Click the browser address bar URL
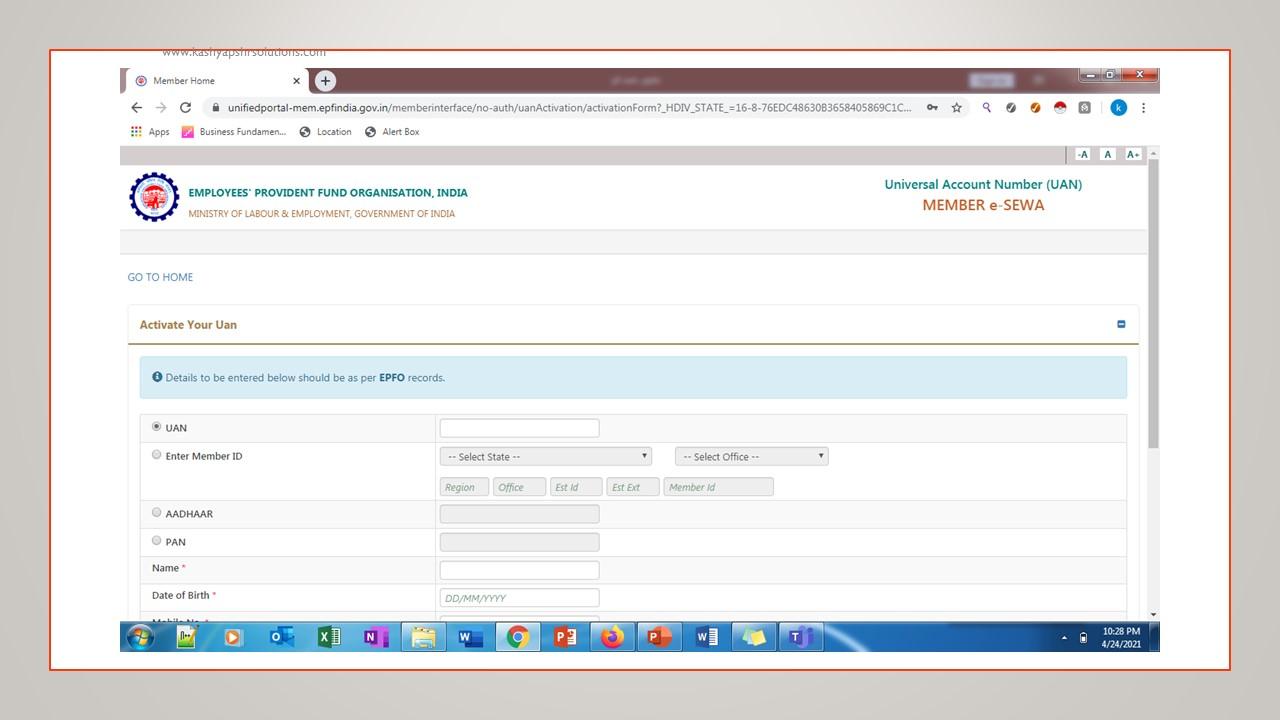The height and width of the screenshot is (720, 1280). point(569,108)
